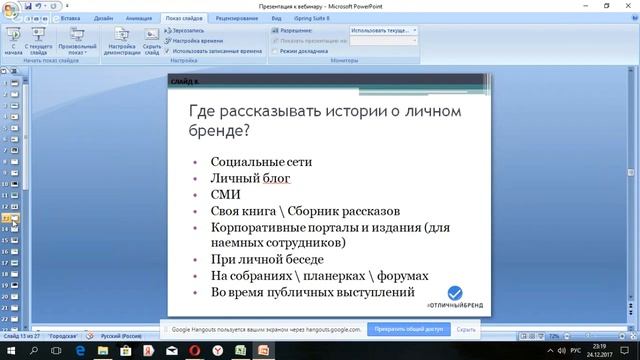Viewport: 640px width, 360px height.
Task: Click Прекратить общий доступ button
Action: (409, 329)
